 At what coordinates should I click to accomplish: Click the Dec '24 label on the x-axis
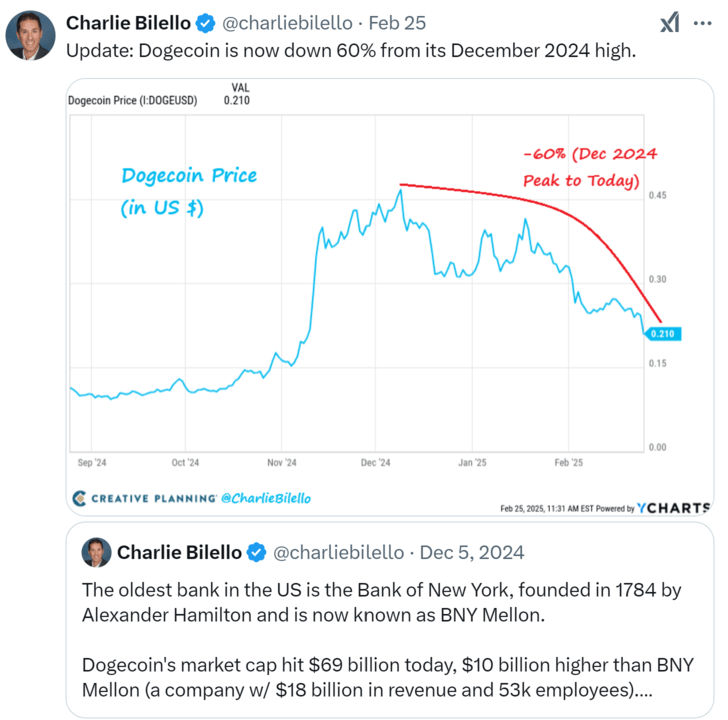click(x=377, y=463)
